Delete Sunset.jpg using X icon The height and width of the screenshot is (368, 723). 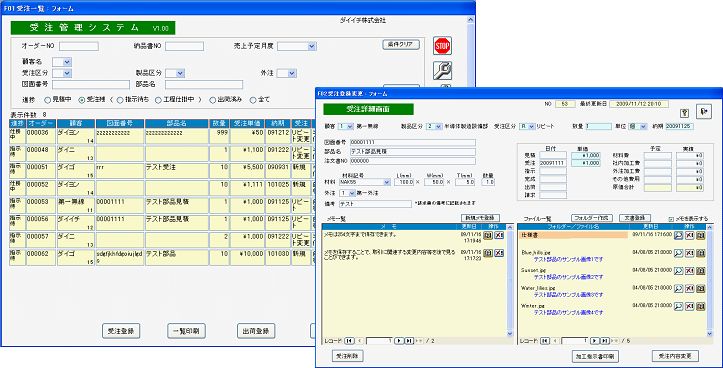[690, 271]
